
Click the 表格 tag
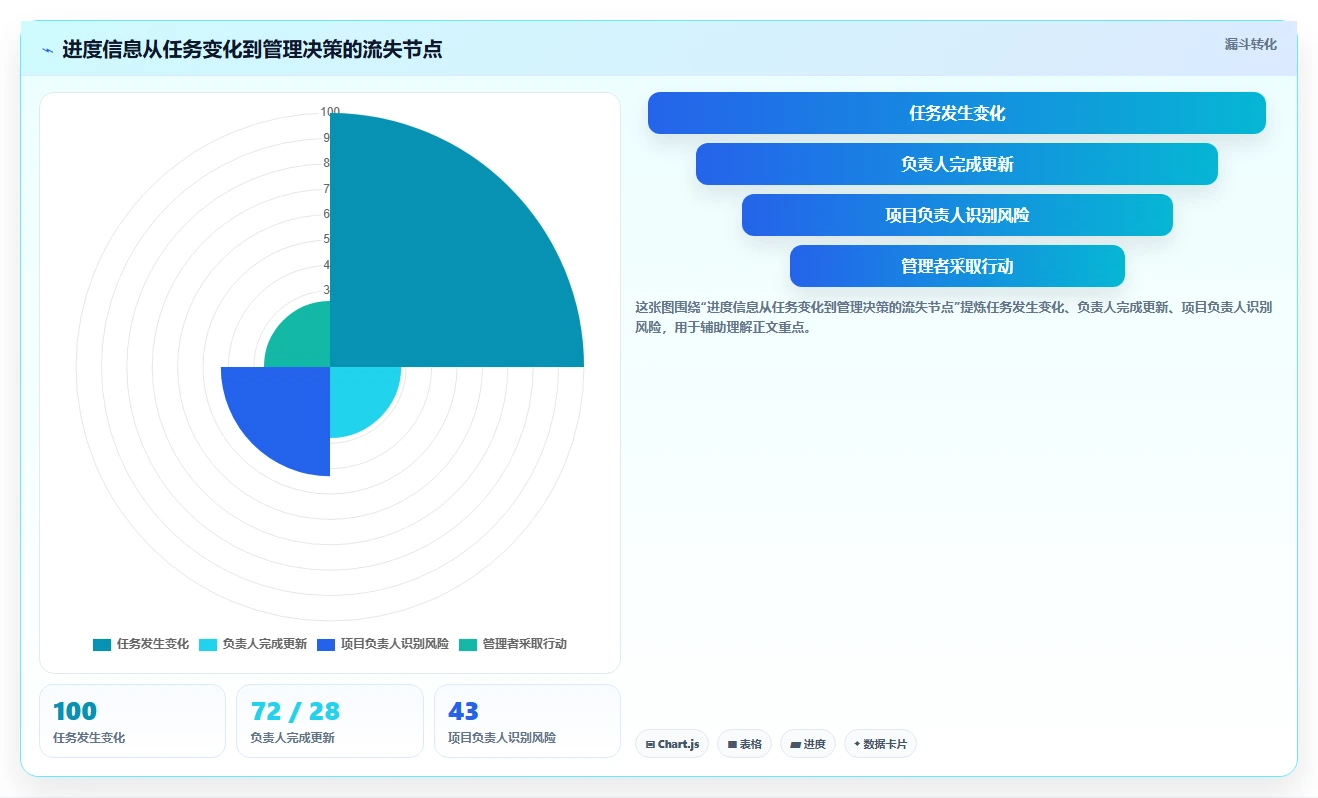point(744,744)
